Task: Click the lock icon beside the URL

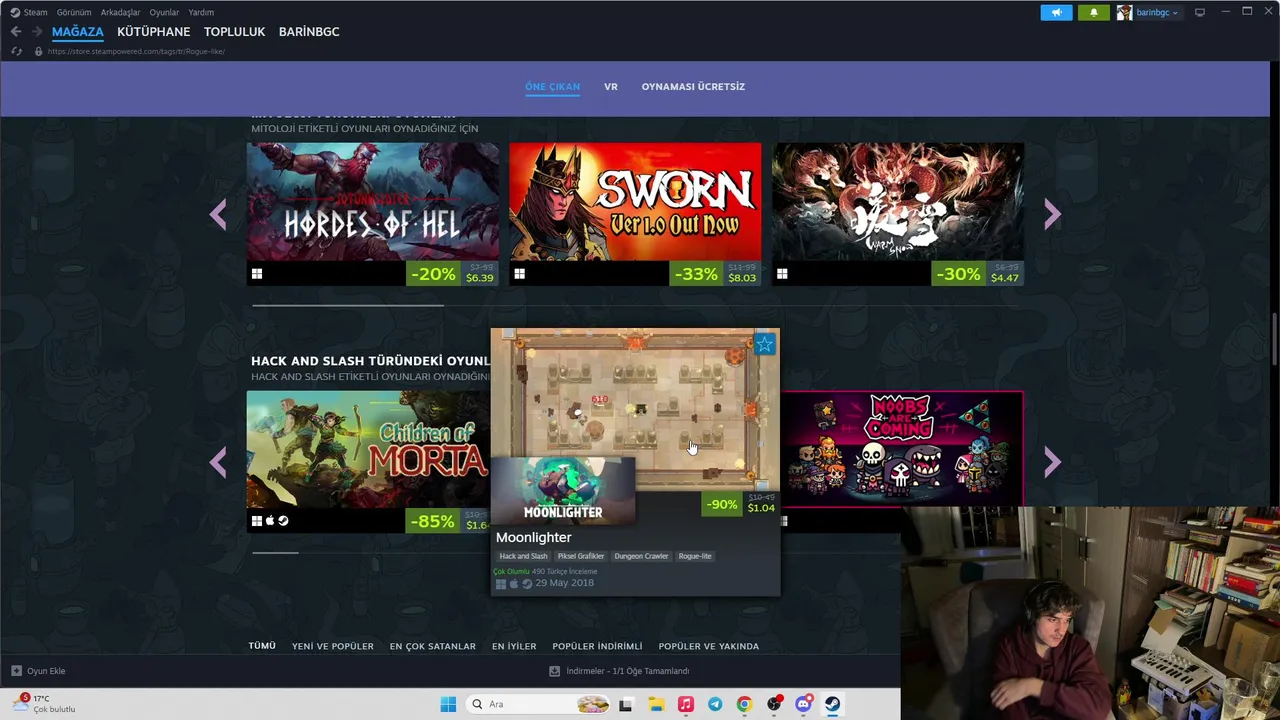Action: 38,51
